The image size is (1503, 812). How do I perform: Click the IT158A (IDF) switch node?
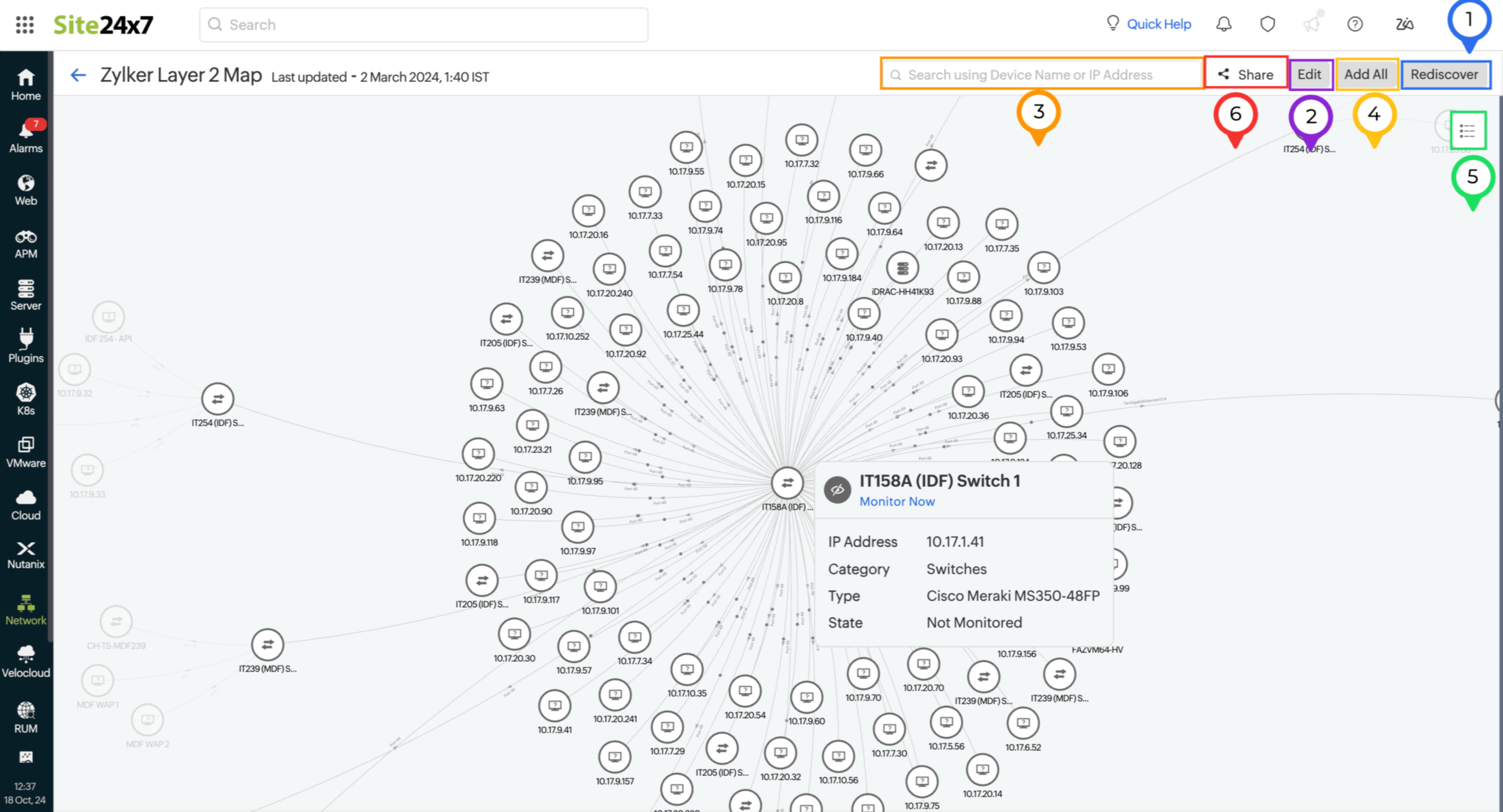click(x=787, y=483)
